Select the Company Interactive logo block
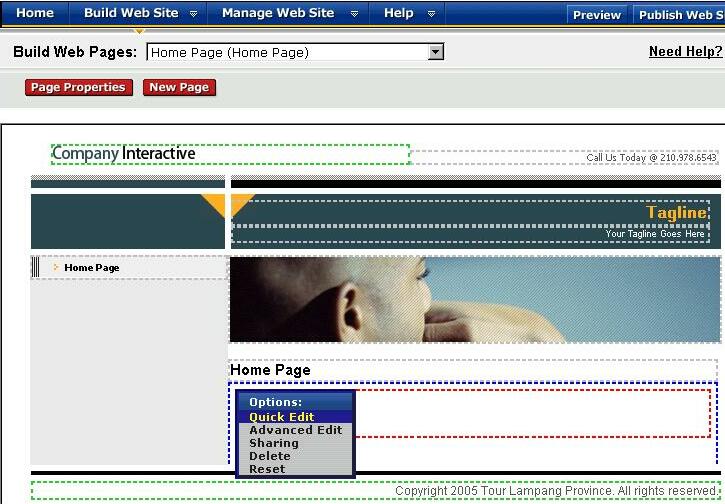 click(x=230, y=154)
